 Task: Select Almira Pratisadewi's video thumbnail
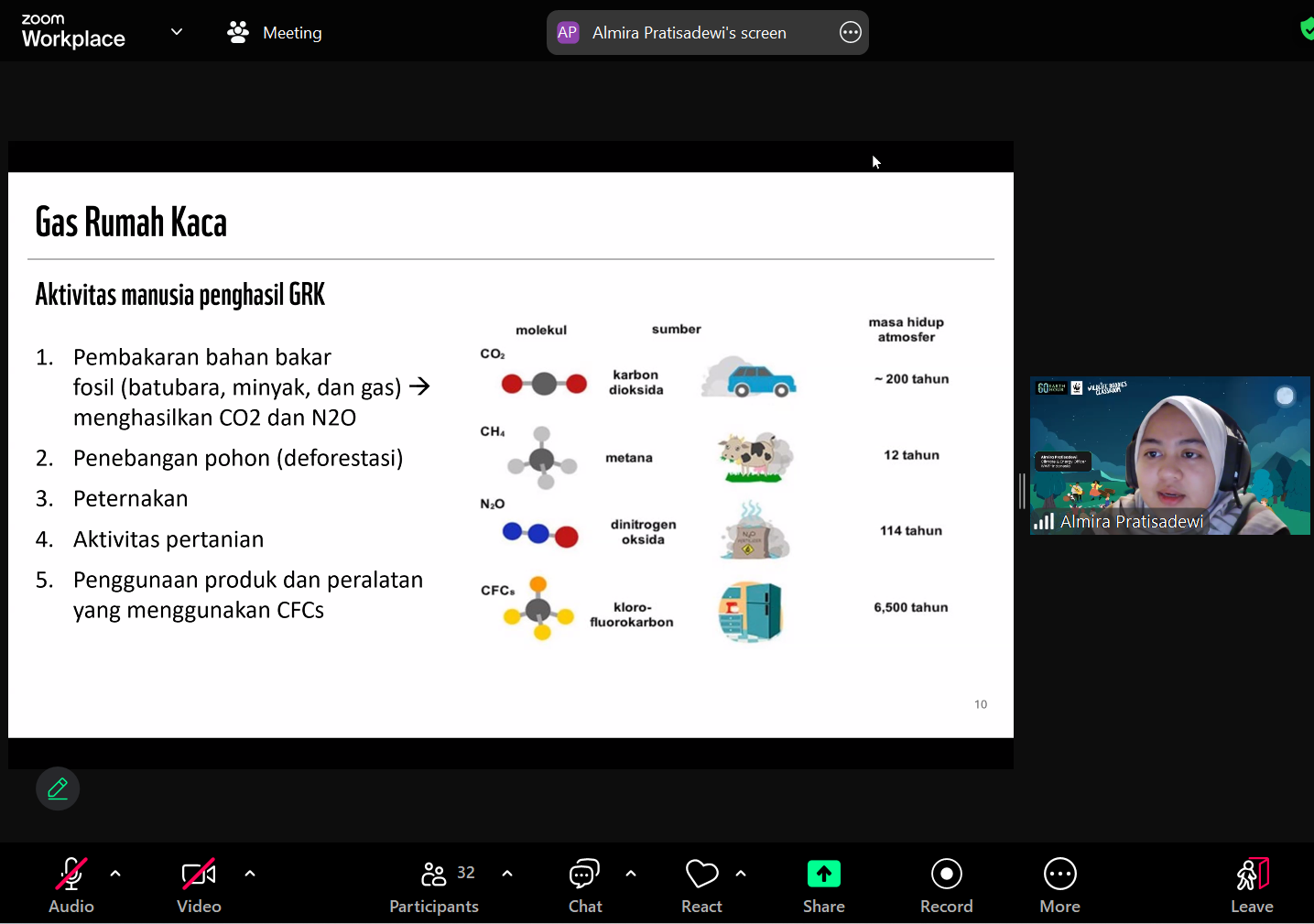click(x=1169, y=455)
